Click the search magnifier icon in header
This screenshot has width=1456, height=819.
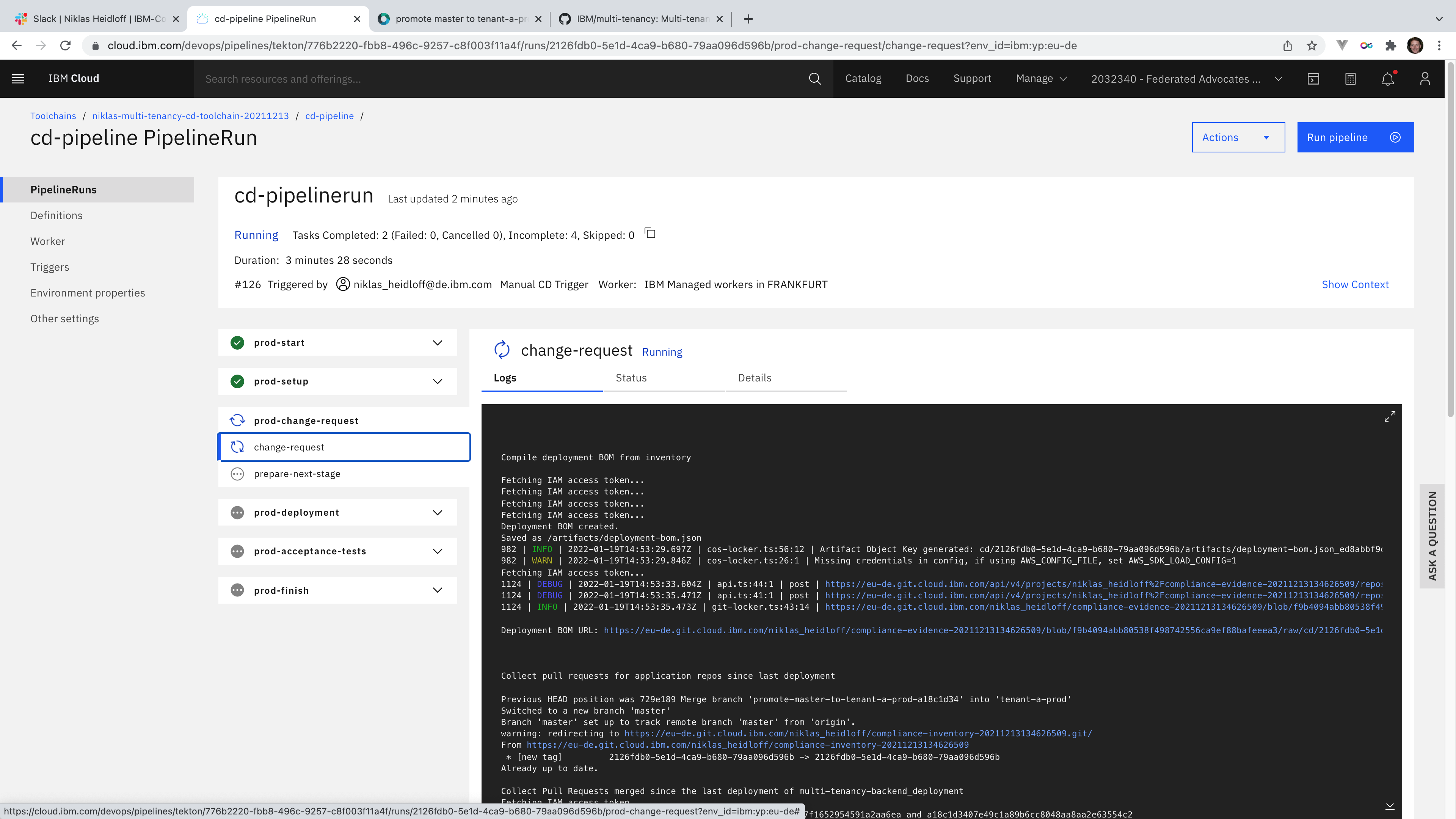(x=814, y=78)
